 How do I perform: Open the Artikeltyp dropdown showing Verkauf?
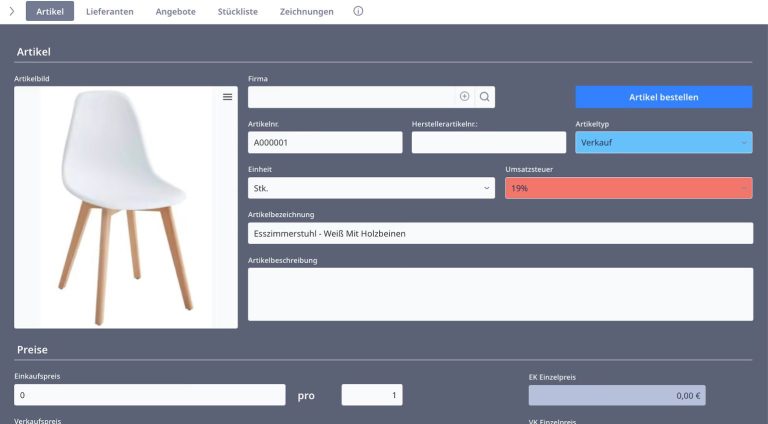pos(664,142)
